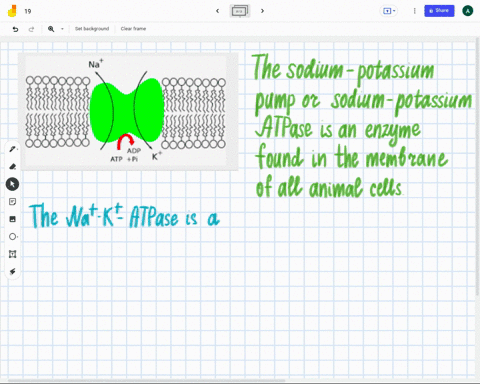Viewport: 480px width, 384px height.
Task: Click the horizontal scrollbar at bottom
Action: tap(147, 380)
